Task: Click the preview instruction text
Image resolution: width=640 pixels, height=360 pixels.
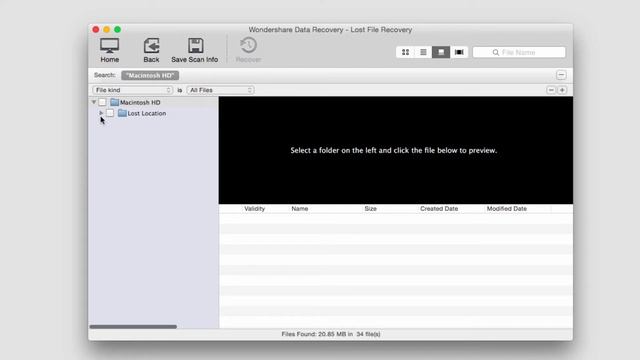Action: pos(393,150)
